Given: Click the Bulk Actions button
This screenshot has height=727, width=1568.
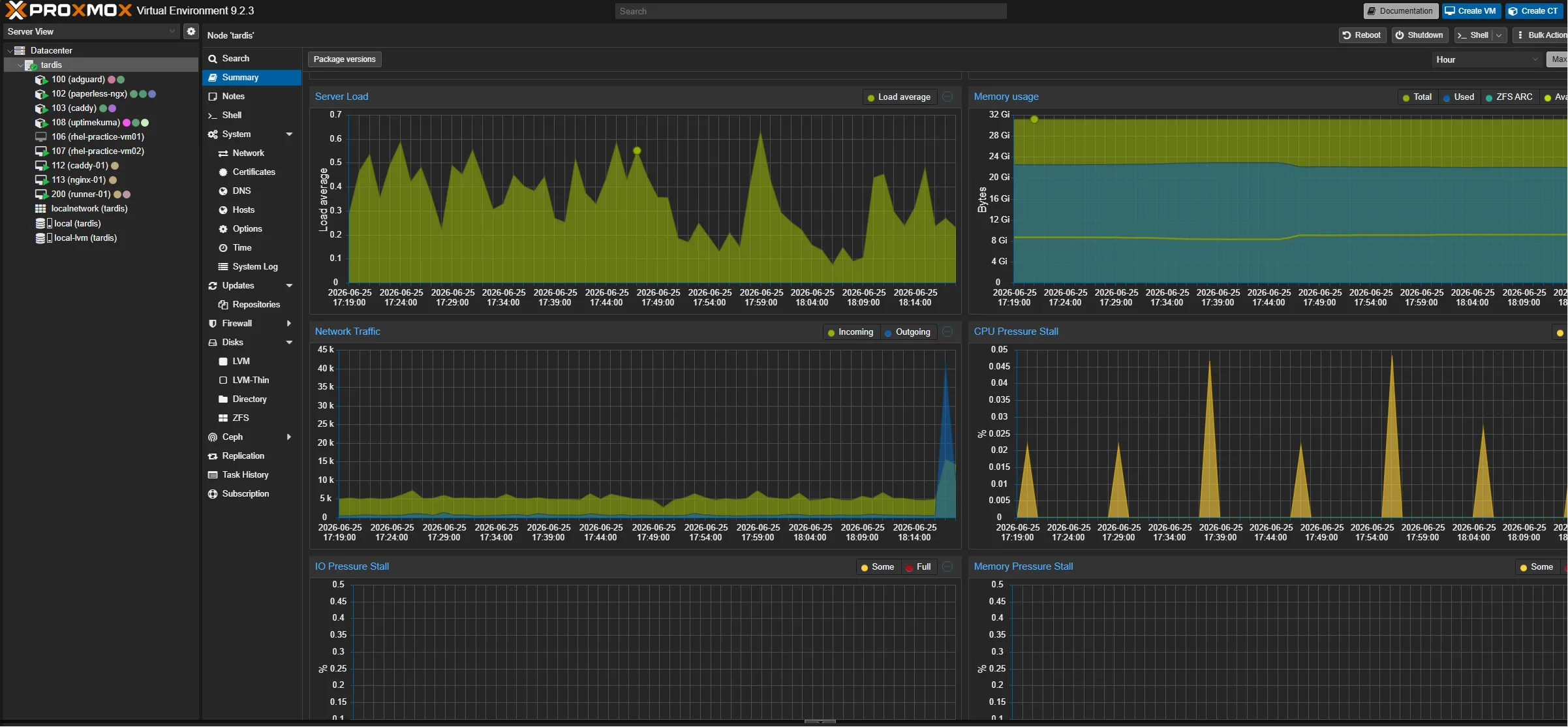Looking at the screenshot, I should [1540, 35].
